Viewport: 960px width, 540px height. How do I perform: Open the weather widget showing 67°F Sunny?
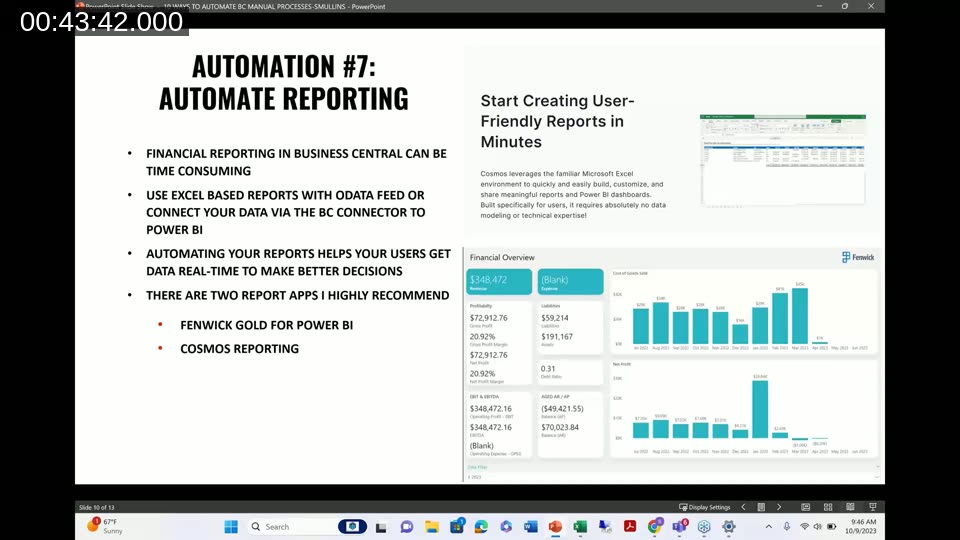coord(105,526)
